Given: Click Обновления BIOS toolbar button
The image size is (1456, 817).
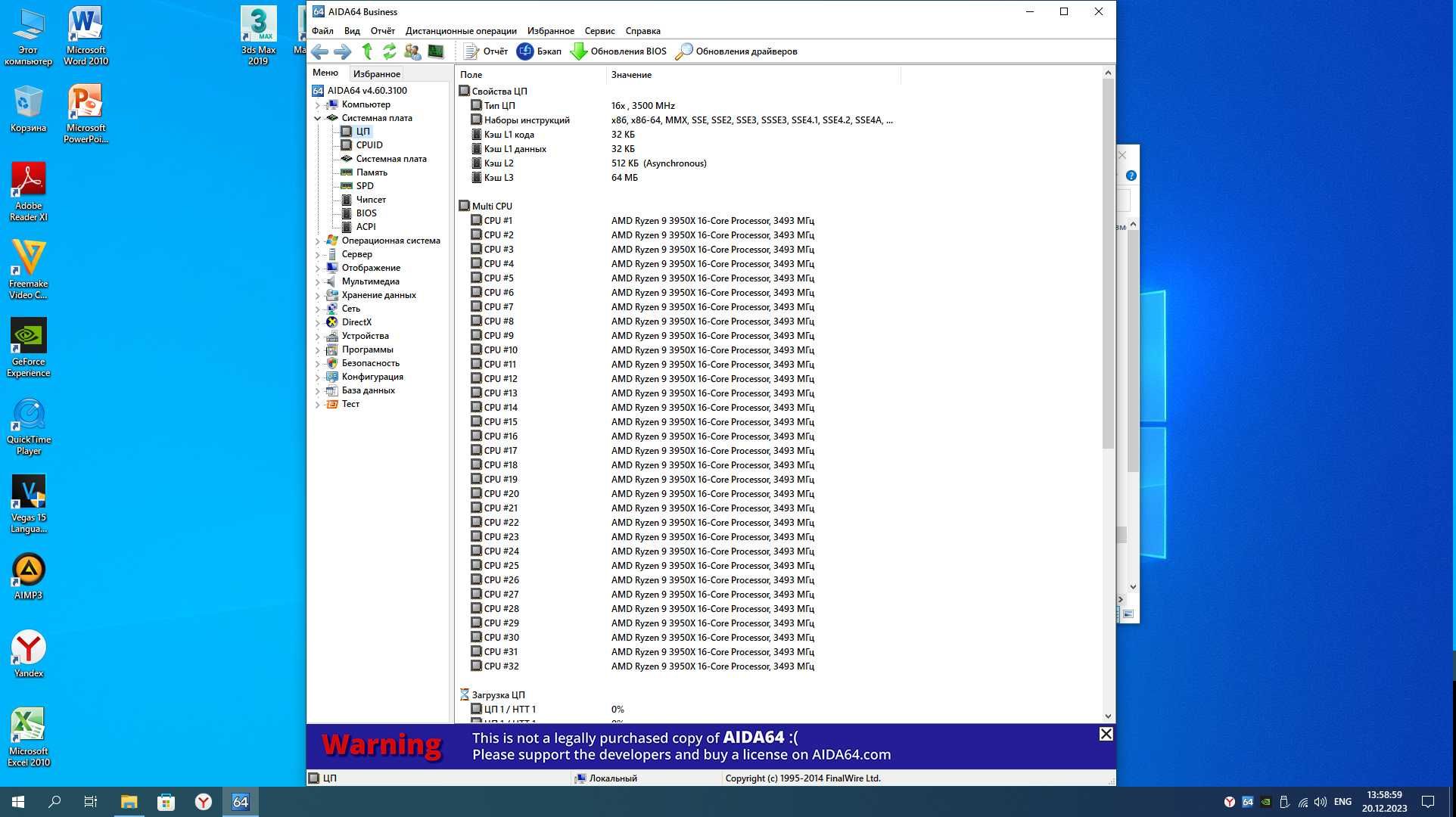Looking at the screenshot, I should [618, 51].
